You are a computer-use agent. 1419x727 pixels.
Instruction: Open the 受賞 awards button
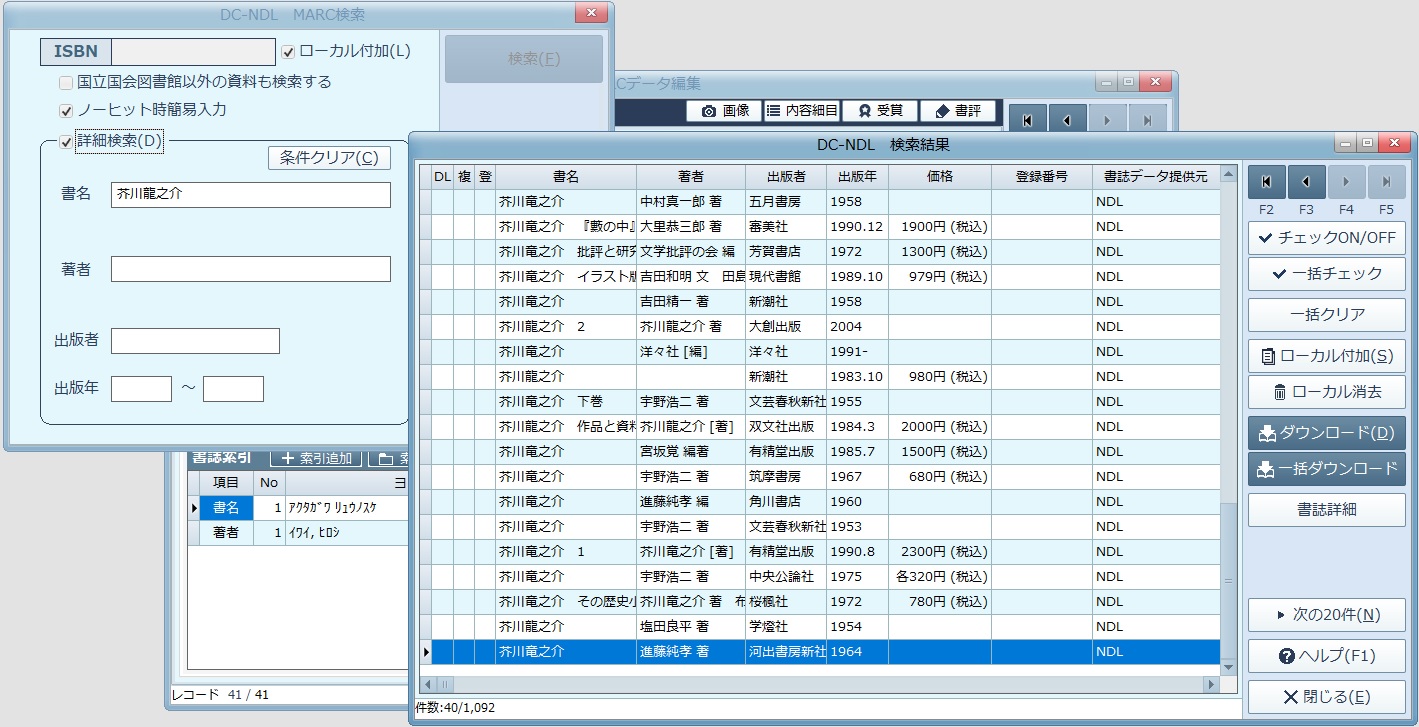click(x=880, y=111)
